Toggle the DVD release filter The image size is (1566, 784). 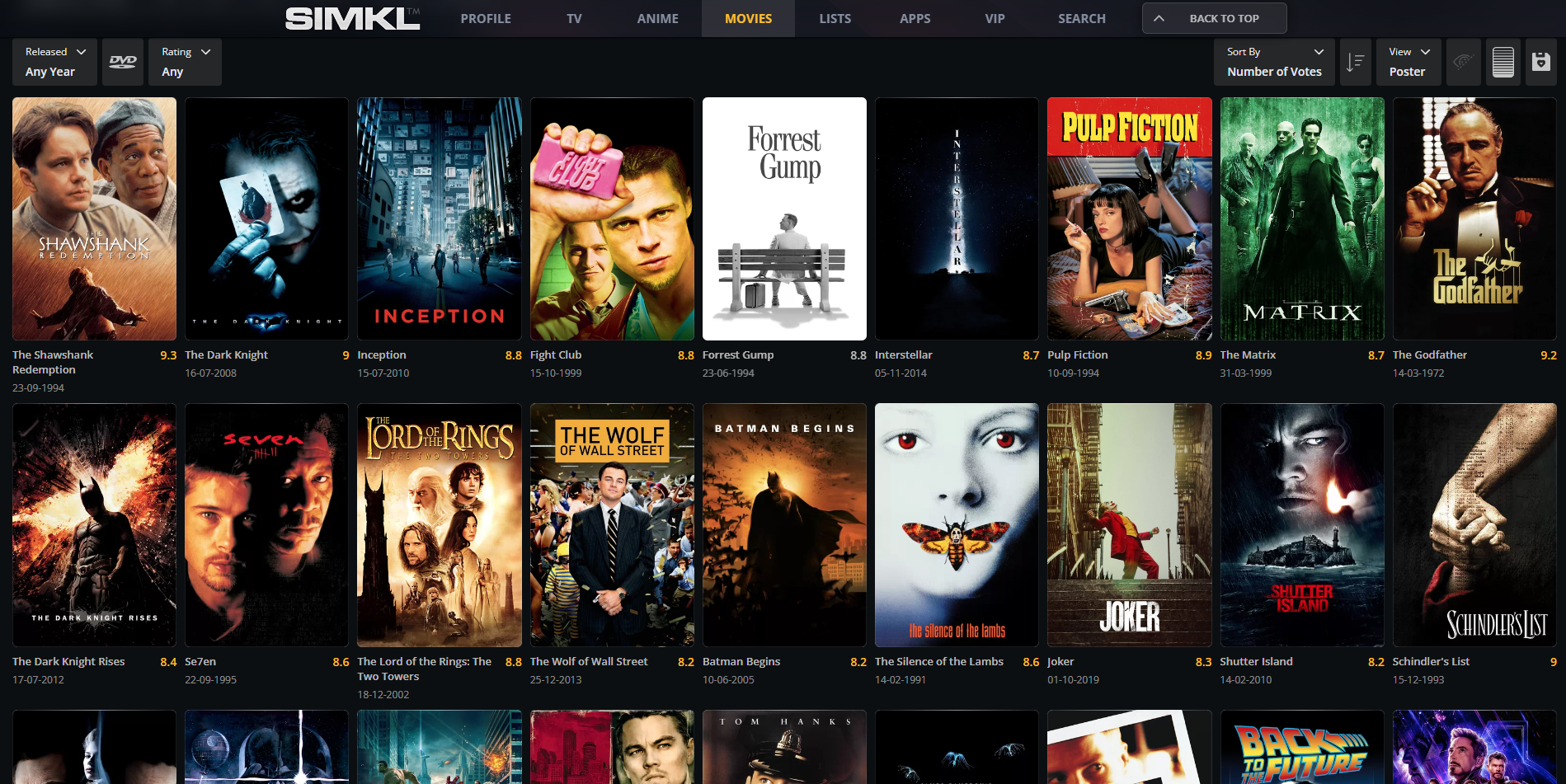(123, 62)
